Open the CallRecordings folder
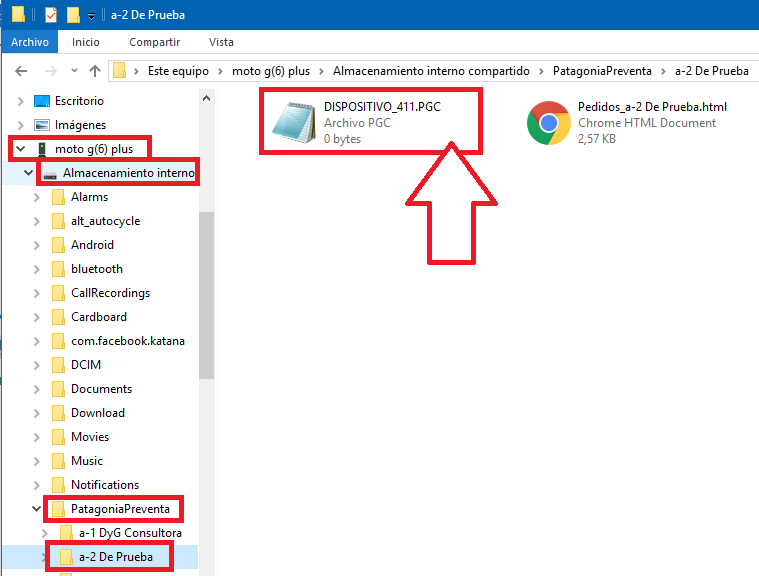Image resolution: width=759 pixels, height=576 pixels. coord(110,293)
